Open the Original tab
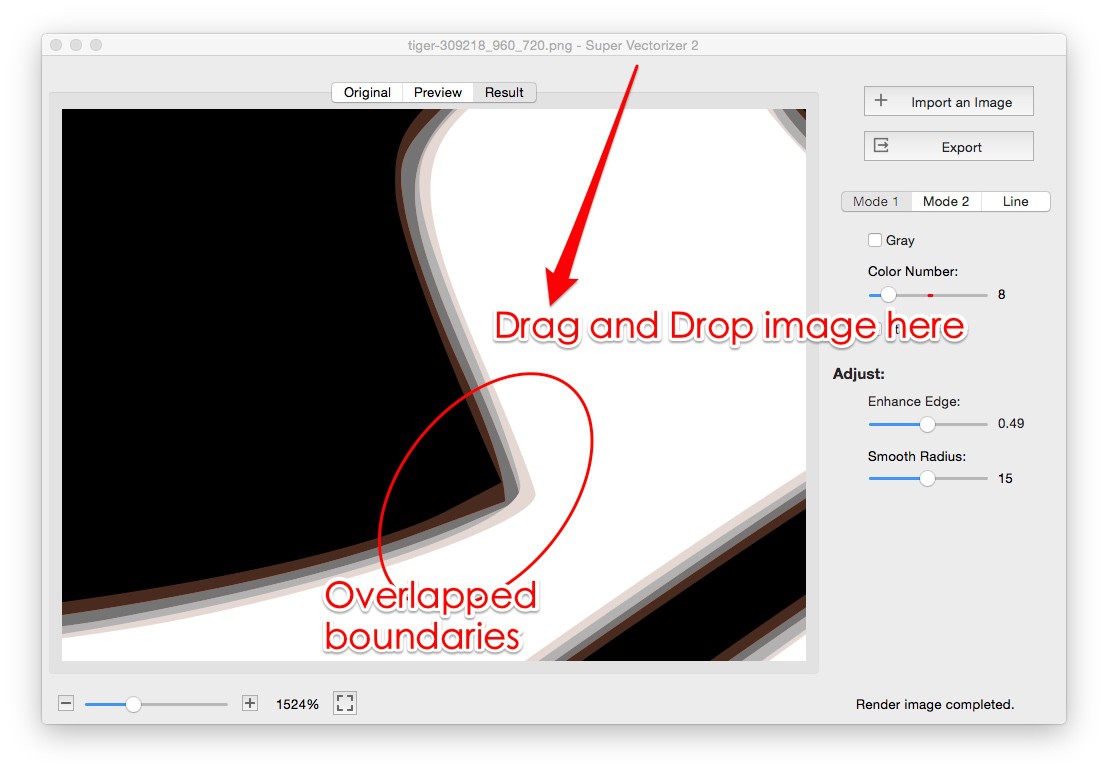 (367, 92)
